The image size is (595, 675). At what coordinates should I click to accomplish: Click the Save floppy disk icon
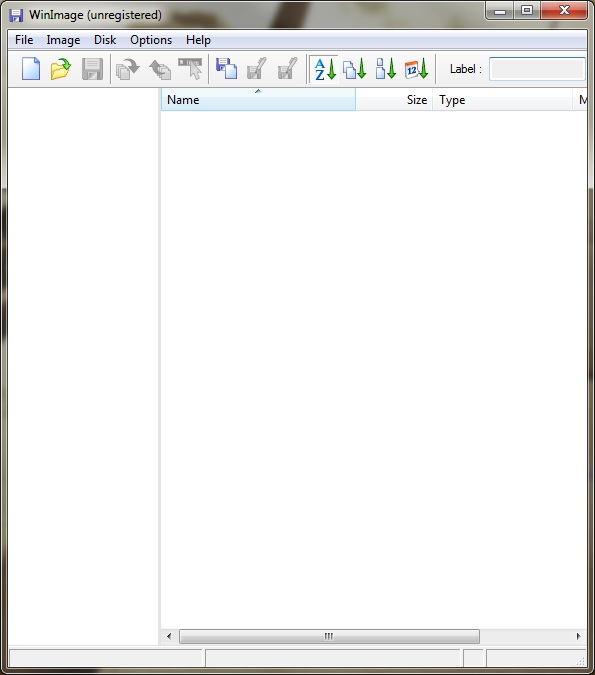(92, 69)
